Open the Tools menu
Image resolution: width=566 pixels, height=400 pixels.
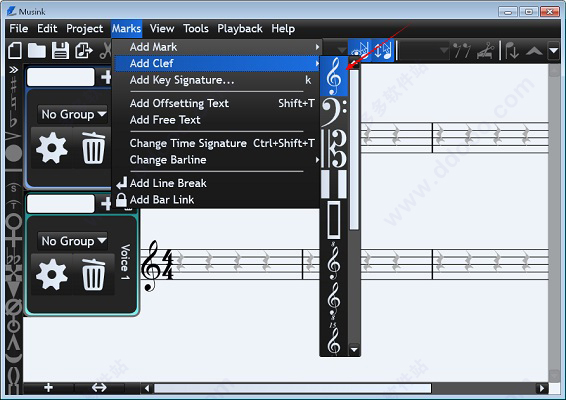(x=196, y=29)
